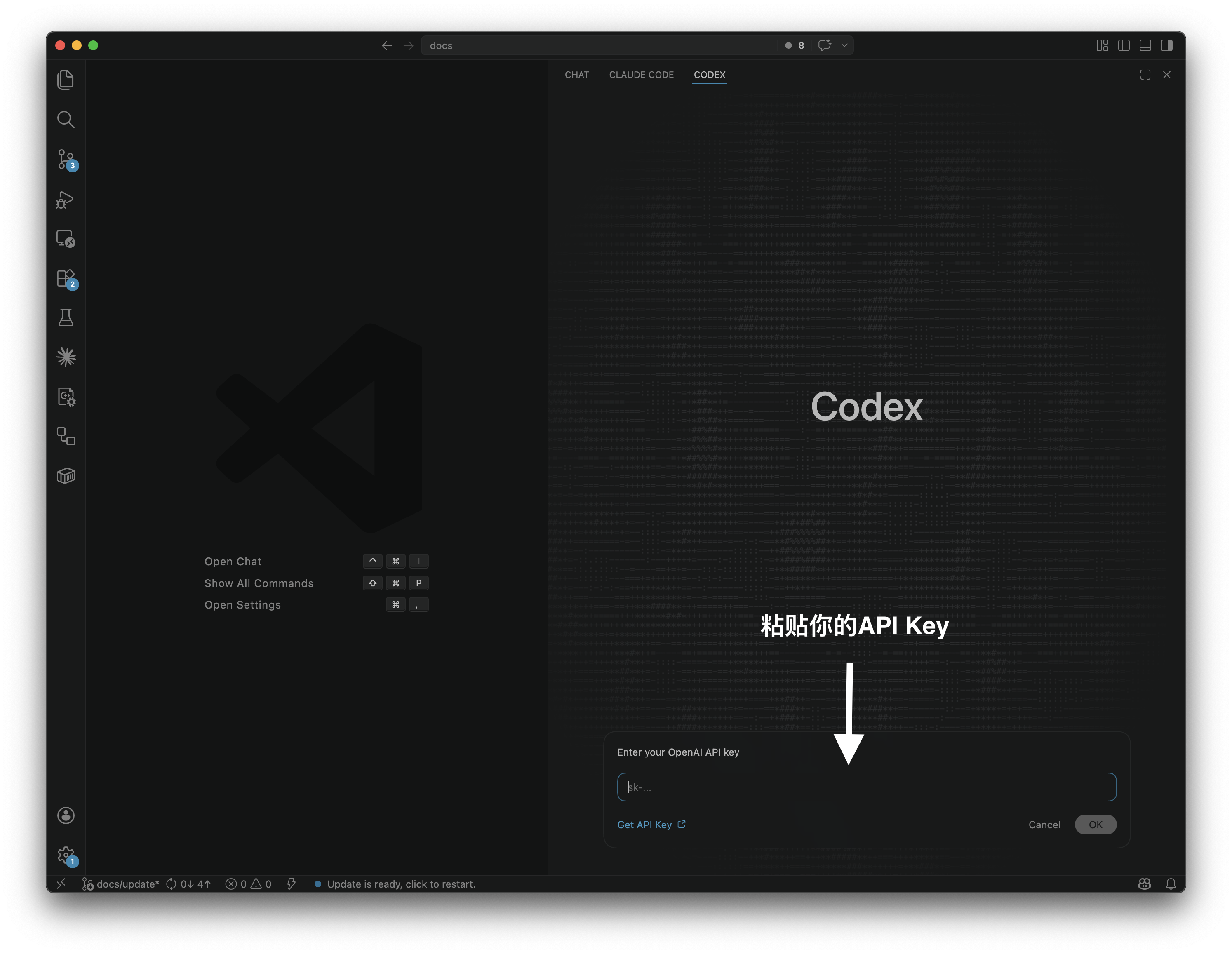Open the linked-squares view in activity bar
This screenshot has width=1232, height=954.
[x=66, y=436]
